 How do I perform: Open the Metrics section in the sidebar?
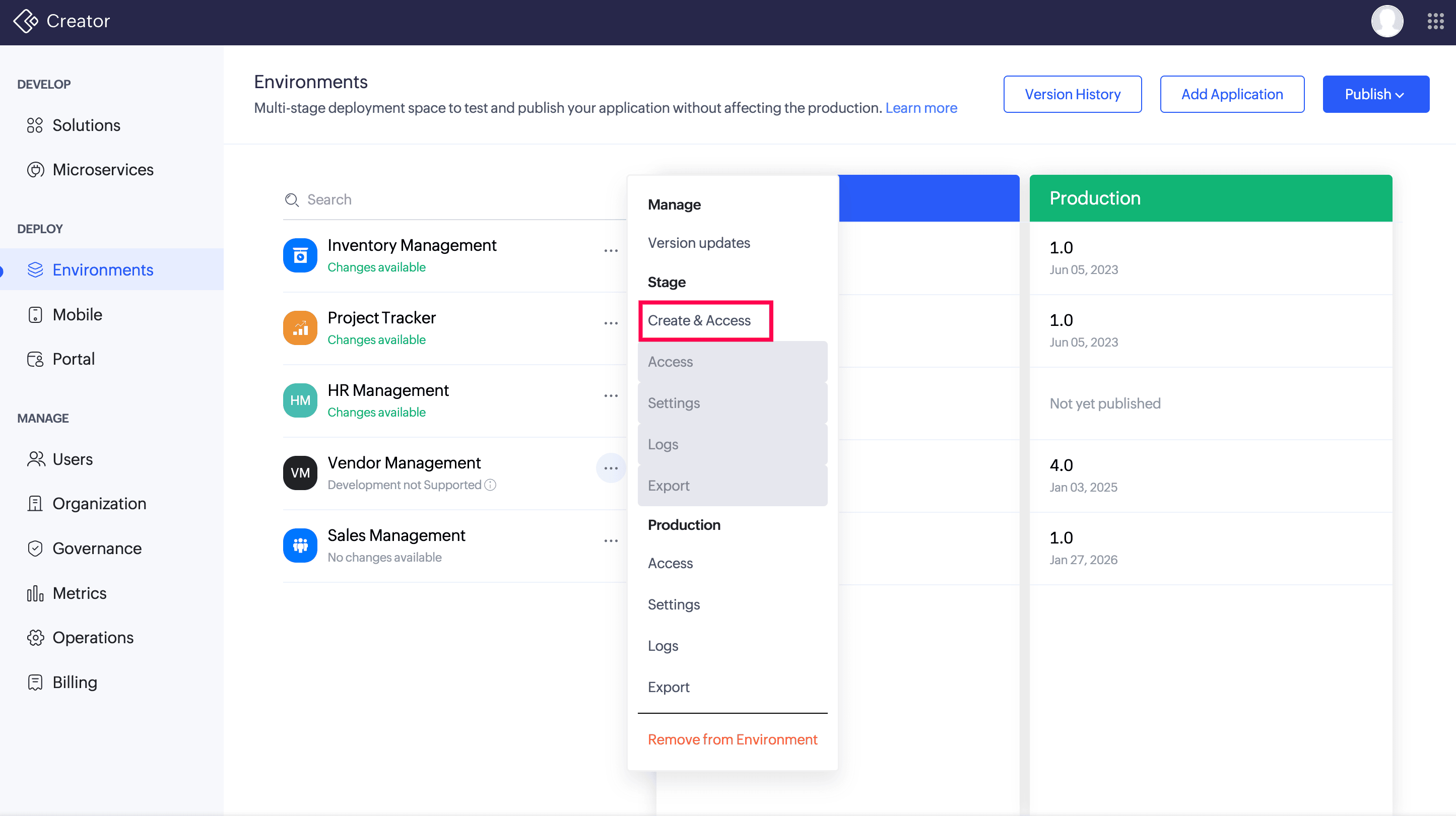tap(79, 593)
